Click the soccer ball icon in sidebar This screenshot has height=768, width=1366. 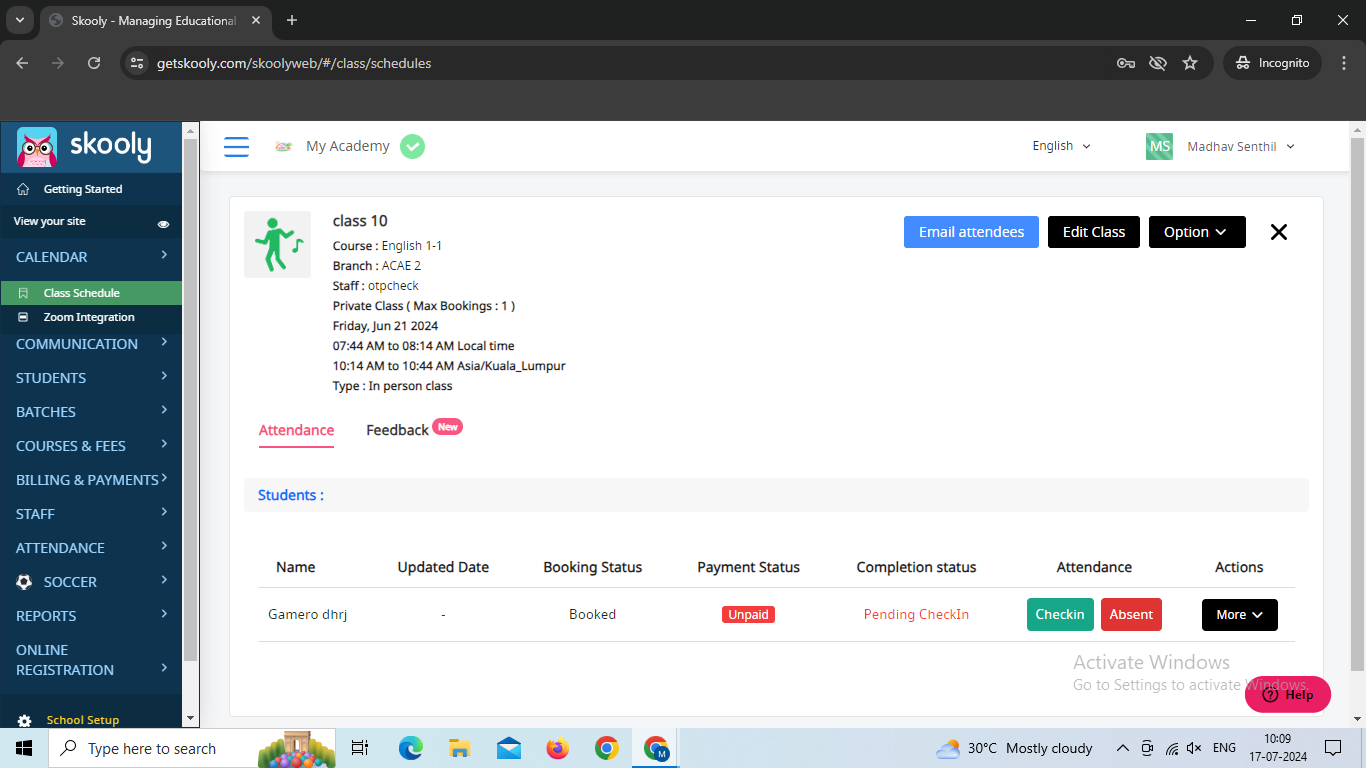tap(24, 582)
